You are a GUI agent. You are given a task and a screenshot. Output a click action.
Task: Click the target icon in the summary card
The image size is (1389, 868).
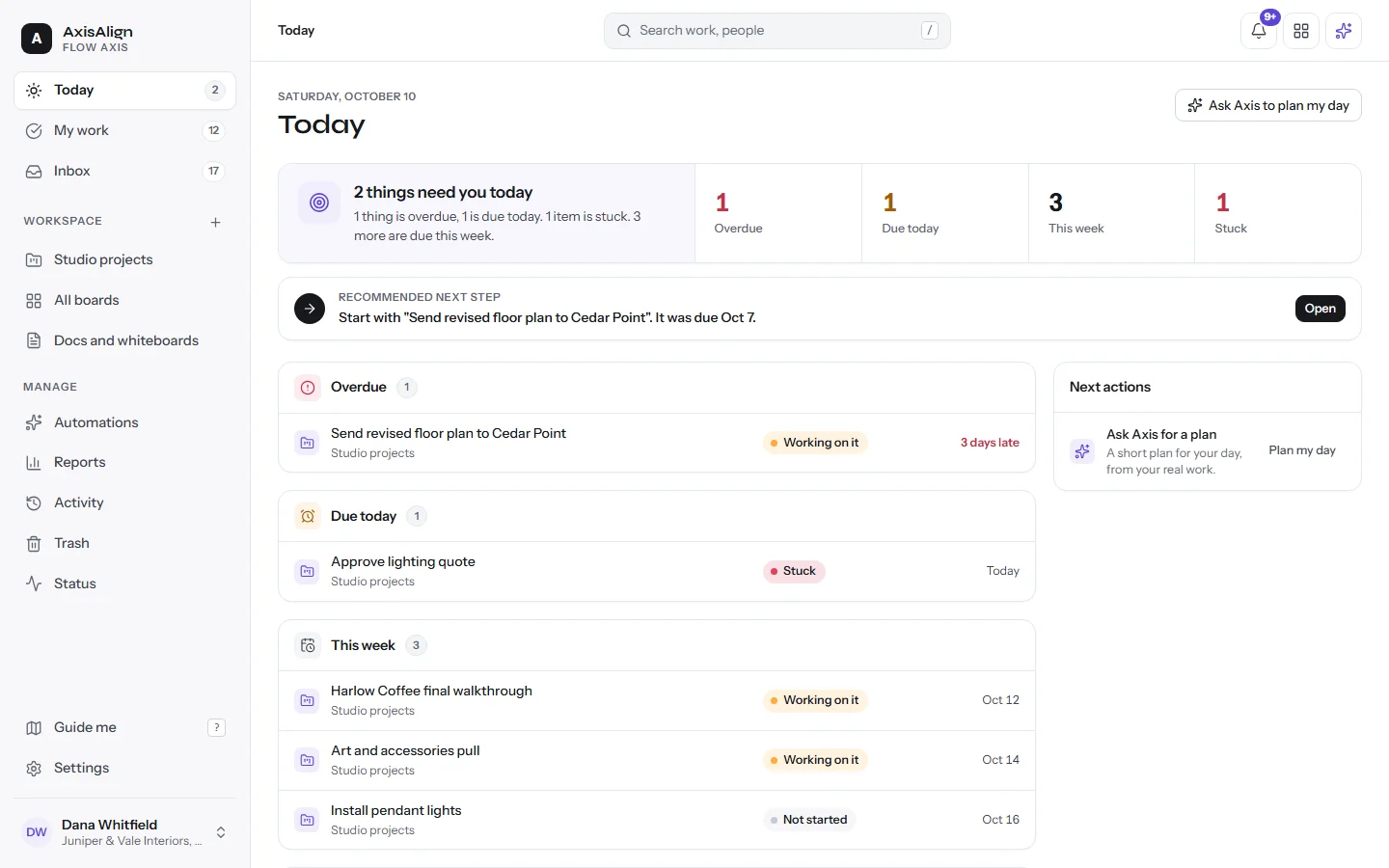pos(319,203)
